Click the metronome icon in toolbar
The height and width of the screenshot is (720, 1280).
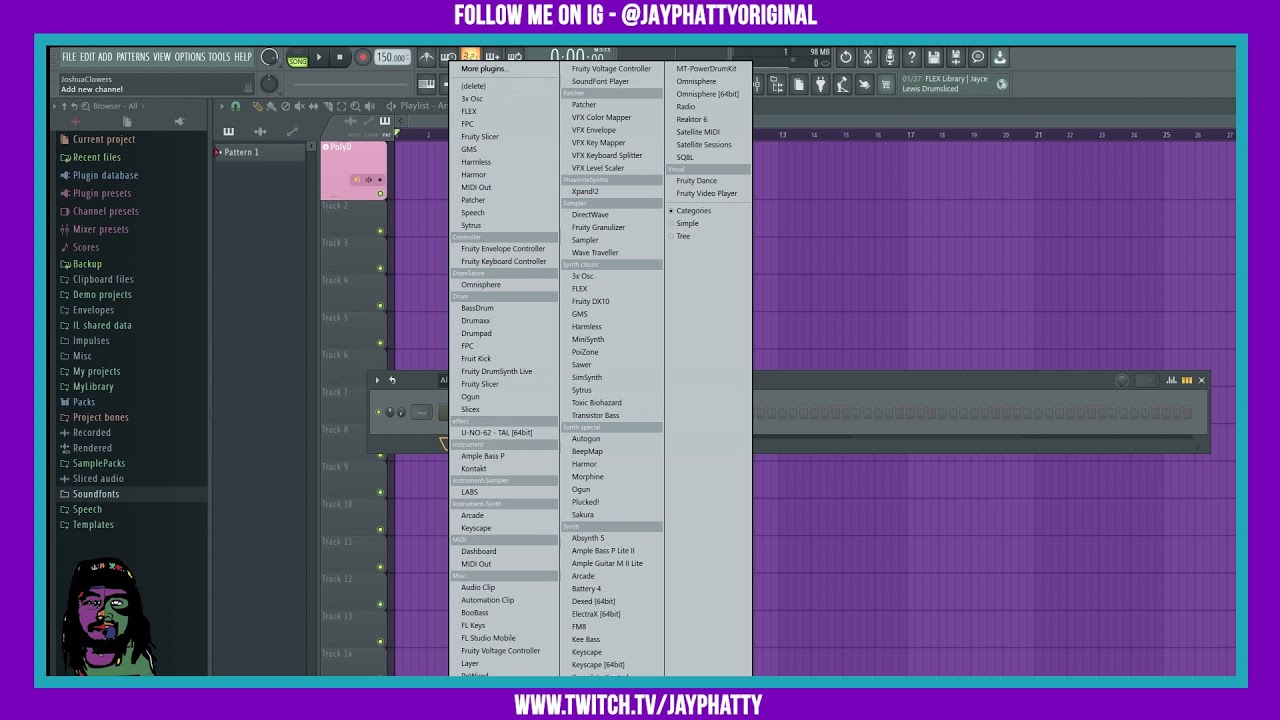tap(426, 58)
